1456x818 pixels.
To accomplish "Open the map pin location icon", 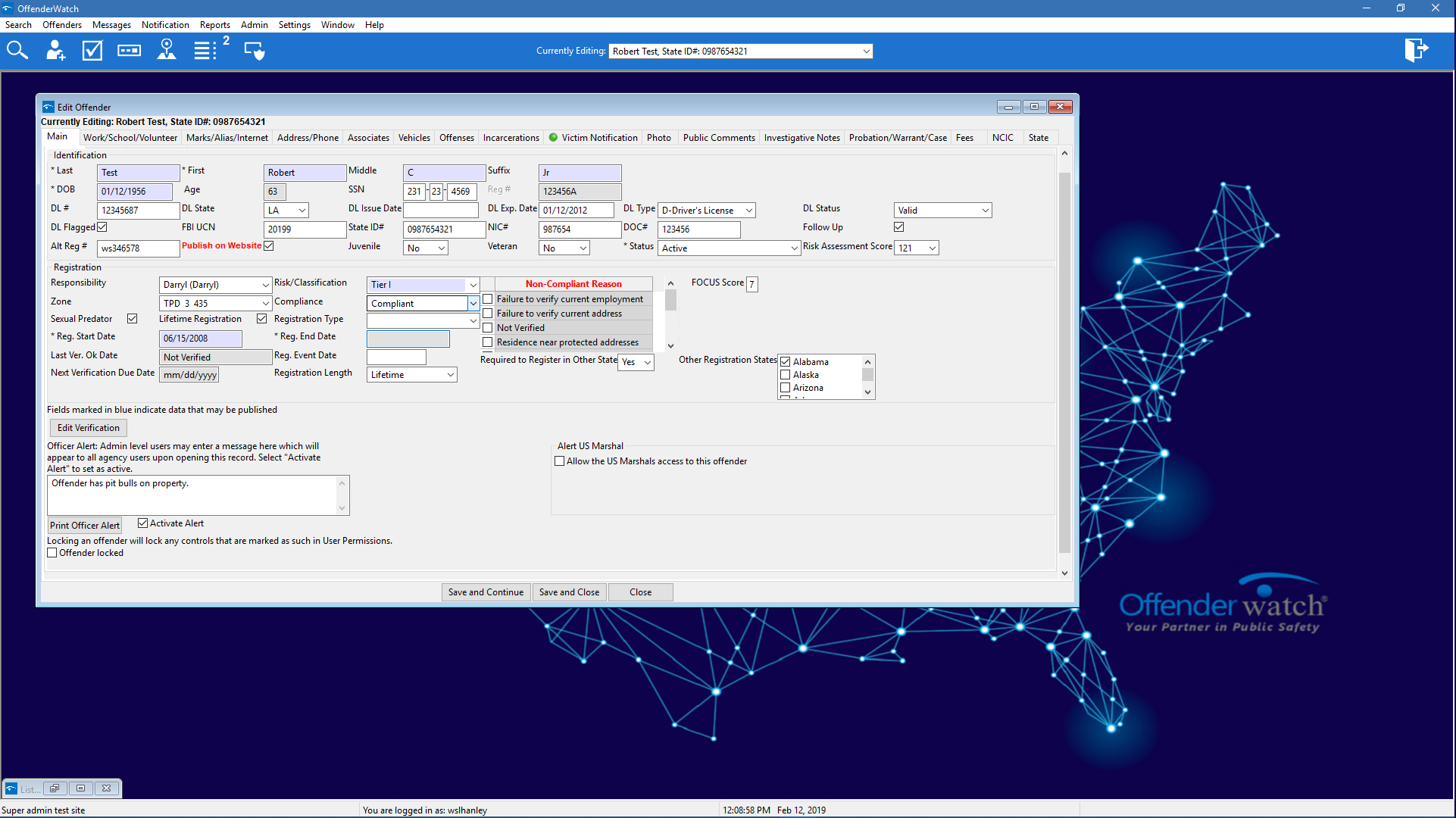I will click(167, 51).
